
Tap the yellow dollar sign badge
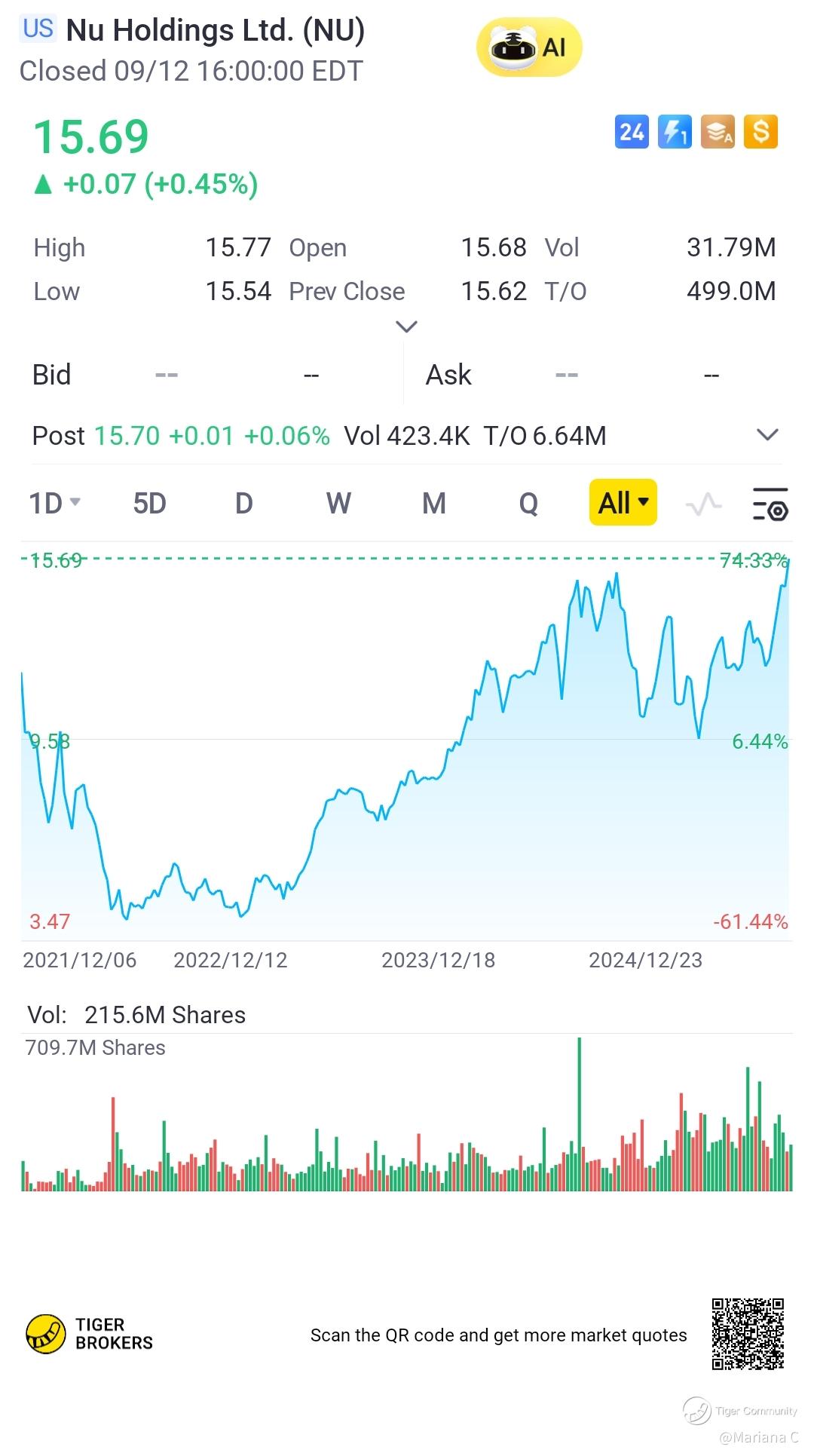point(760,132)
